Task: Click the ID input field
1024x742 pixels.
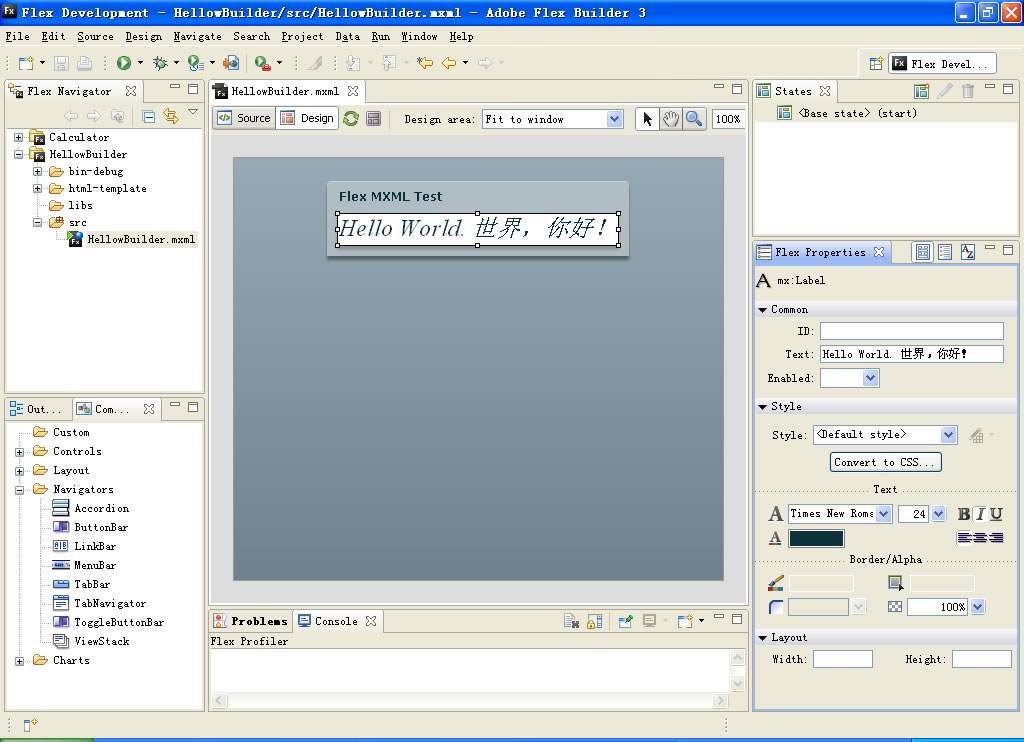Action: coord(912,331)
